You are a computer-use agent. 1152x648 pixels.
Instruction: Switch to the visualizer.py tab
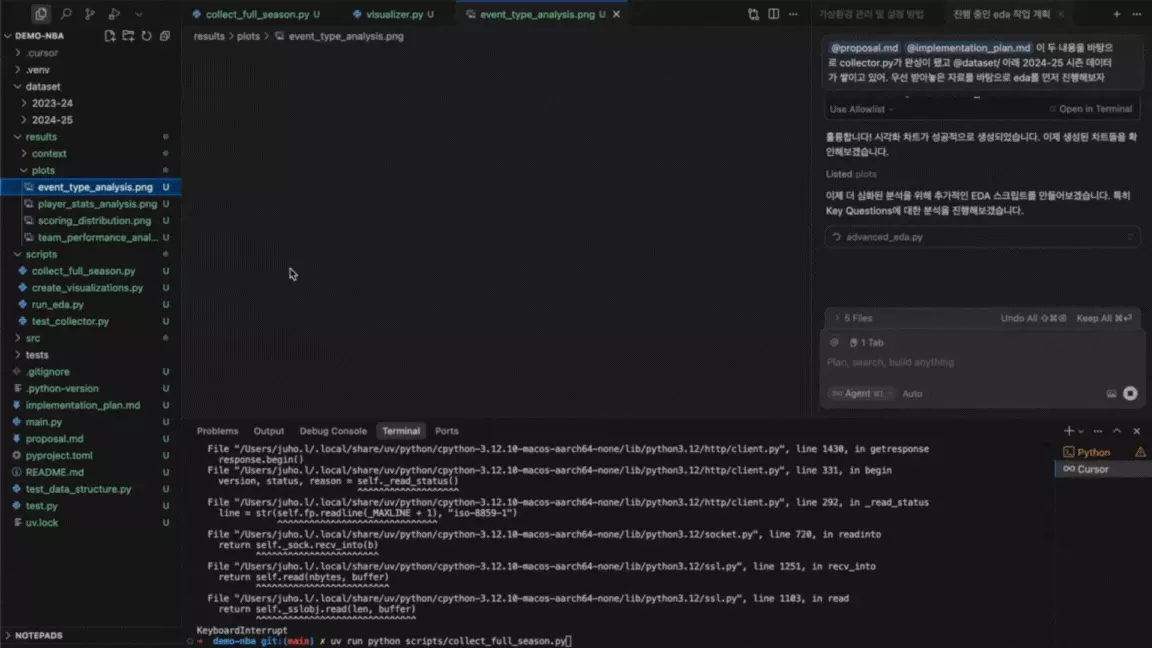(394, 14)
